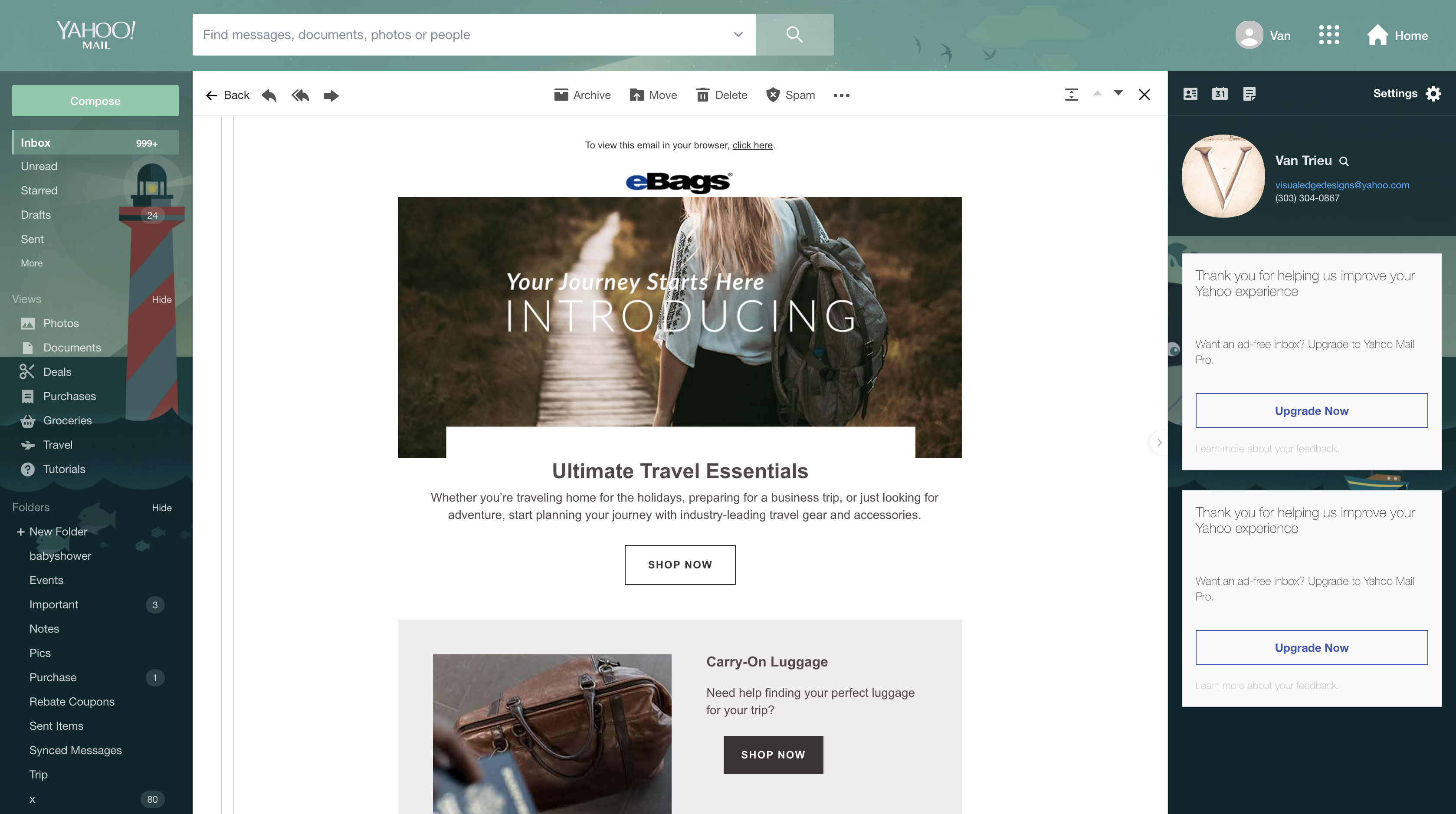Hide the Views section
The width and height of the screenshot is (1456, 814).
click(162, 299)
